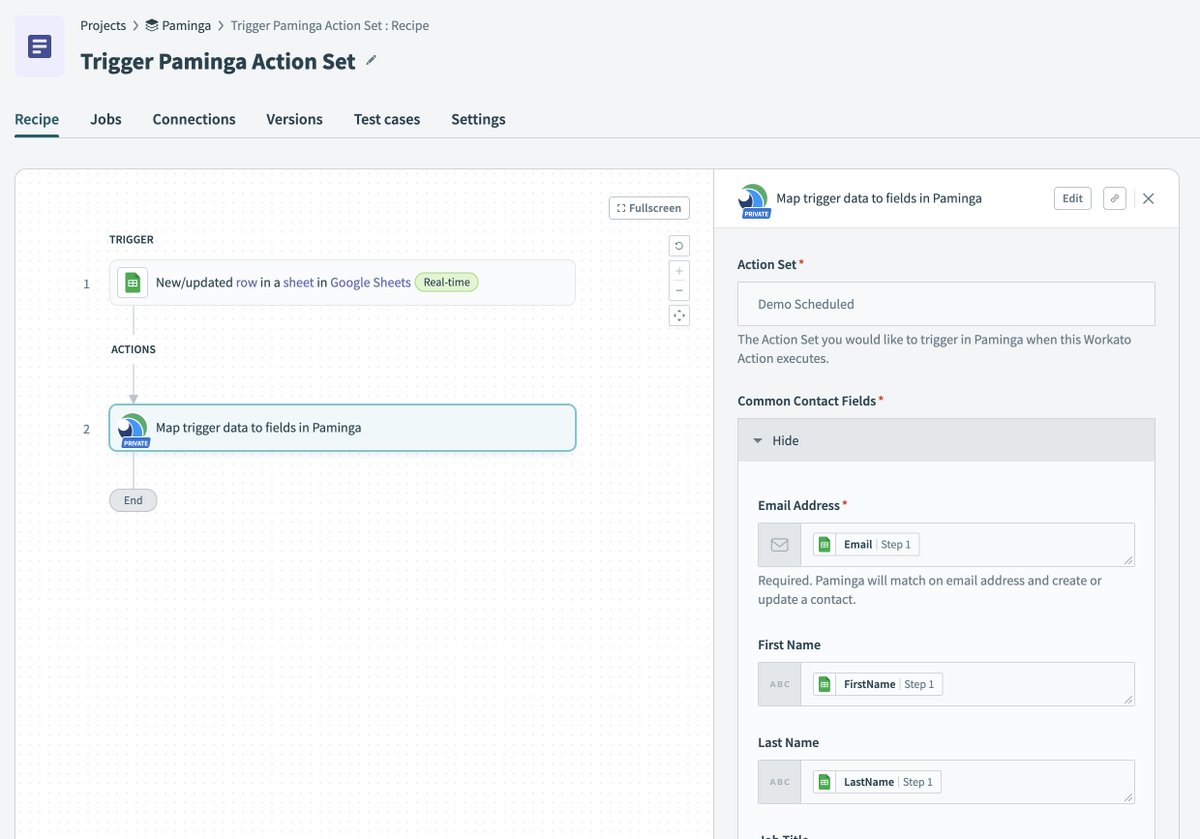Viewport: 1200px width, 839px height.
Task: Select the Map trigger data to Paminga step
Action: 342,428
